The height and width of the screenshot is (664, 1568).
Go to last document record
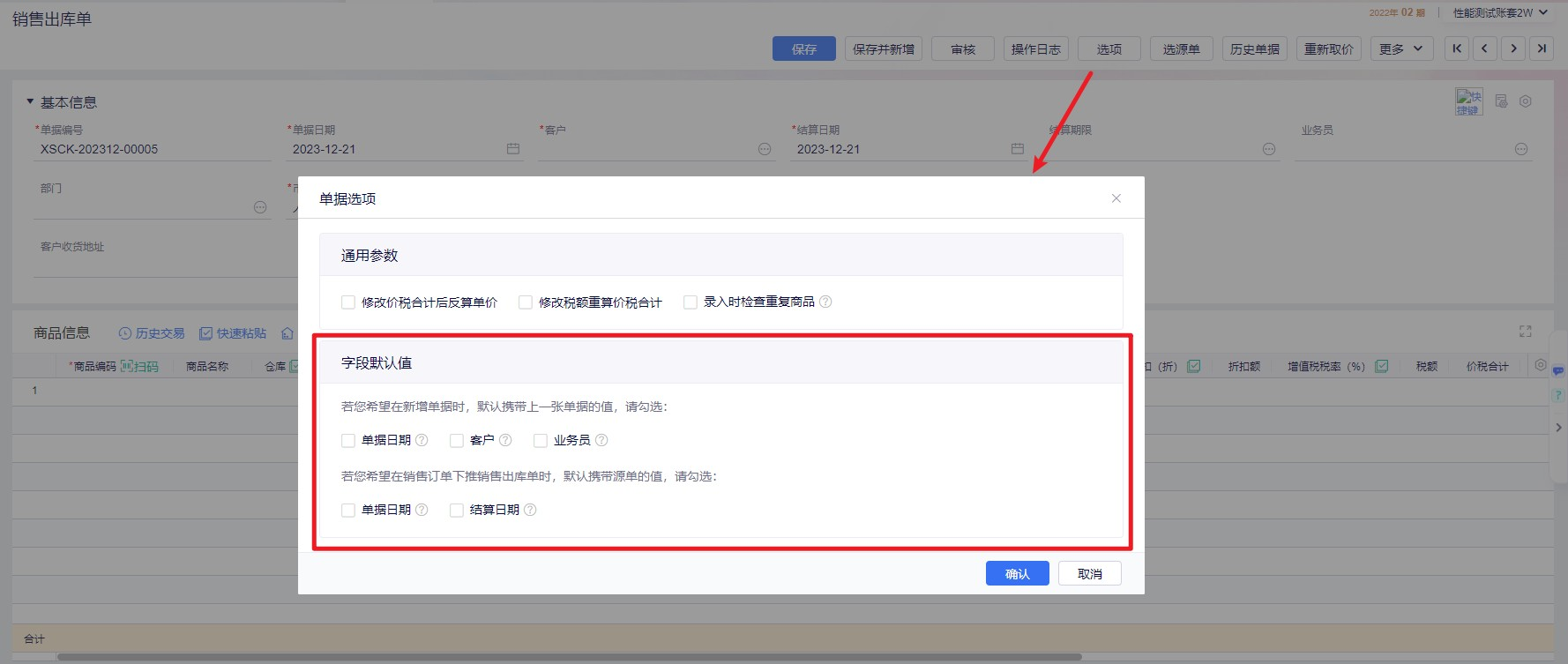[x=1542, y=48]
